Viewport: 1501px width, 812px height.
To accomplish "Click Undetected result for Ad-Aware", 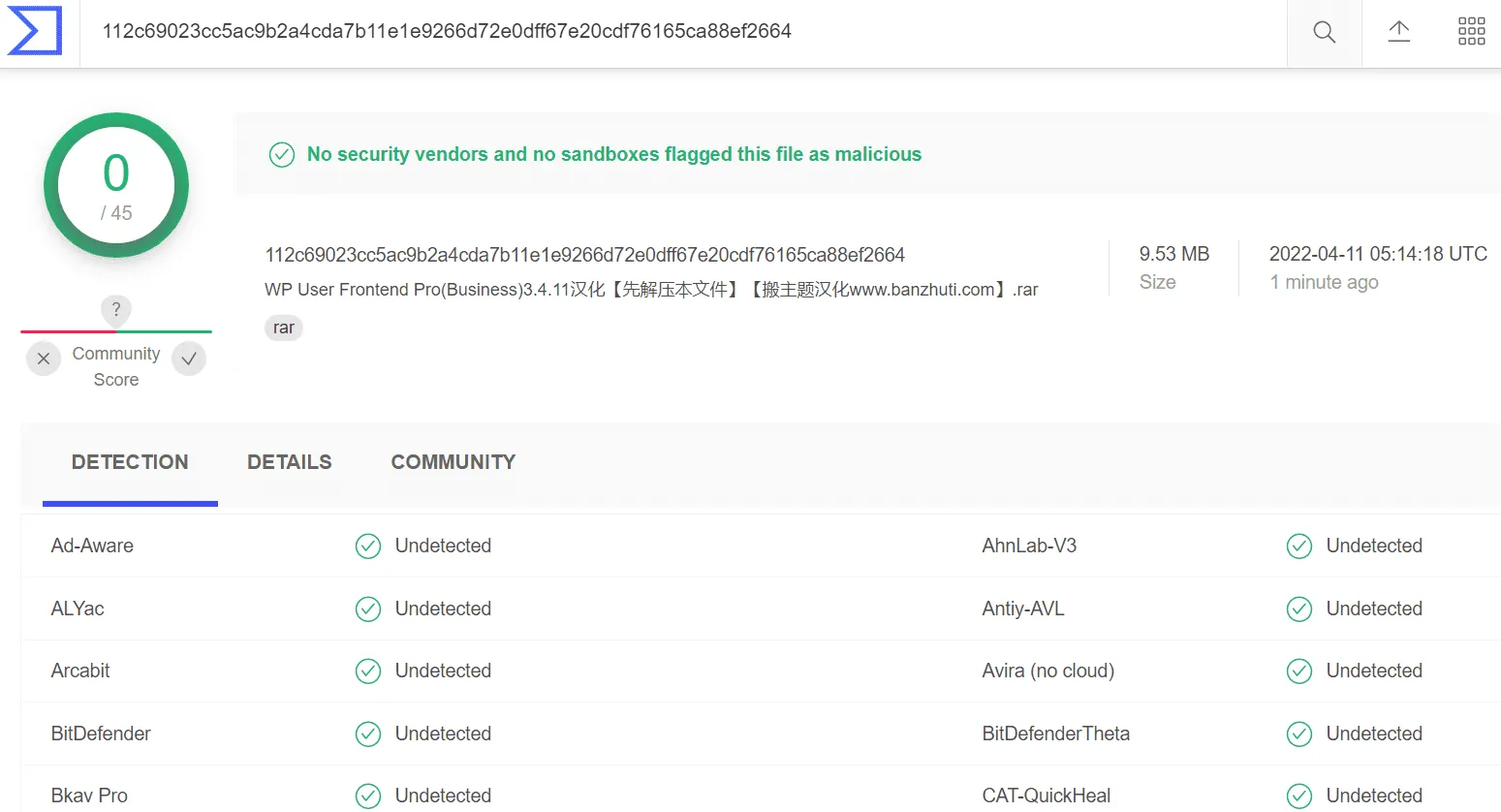I will [443, 546].
